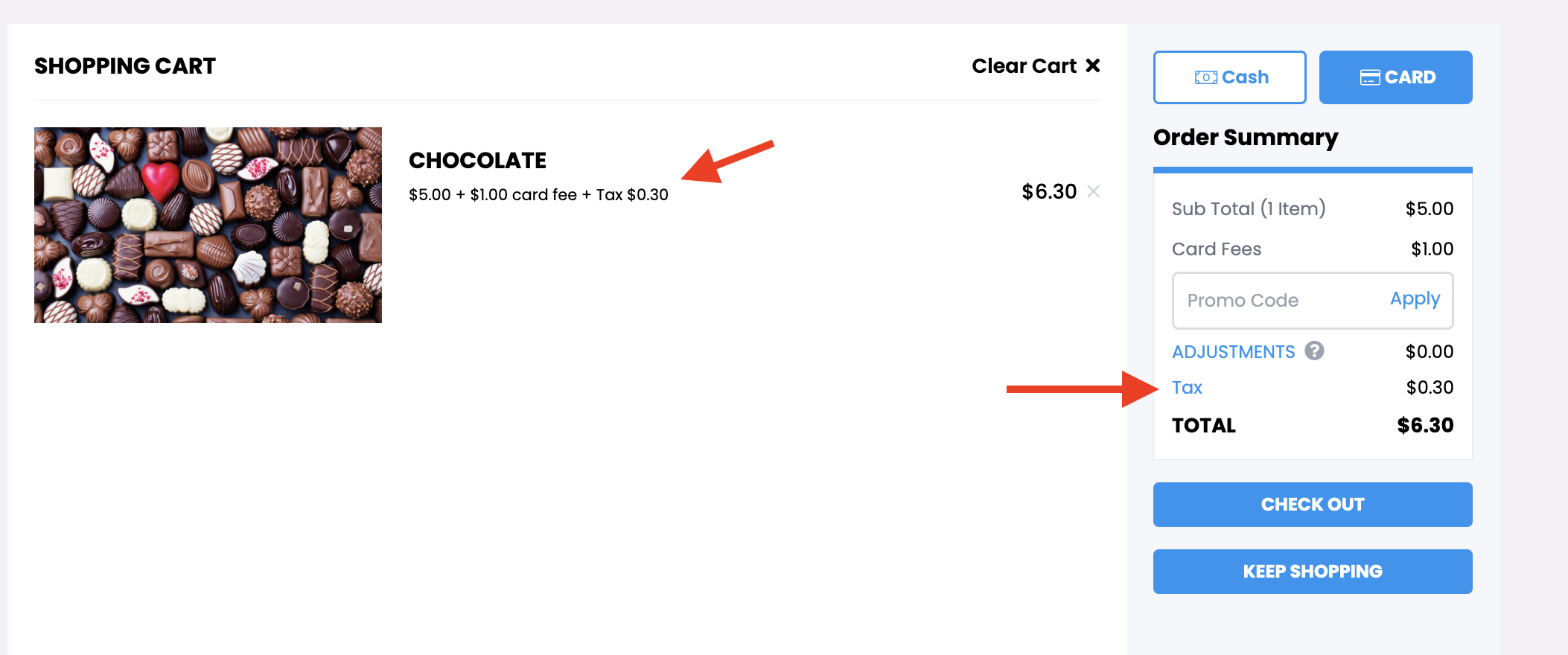
Task: Open the chocolate product thumbnail
Action: click(x=208, y=225)
